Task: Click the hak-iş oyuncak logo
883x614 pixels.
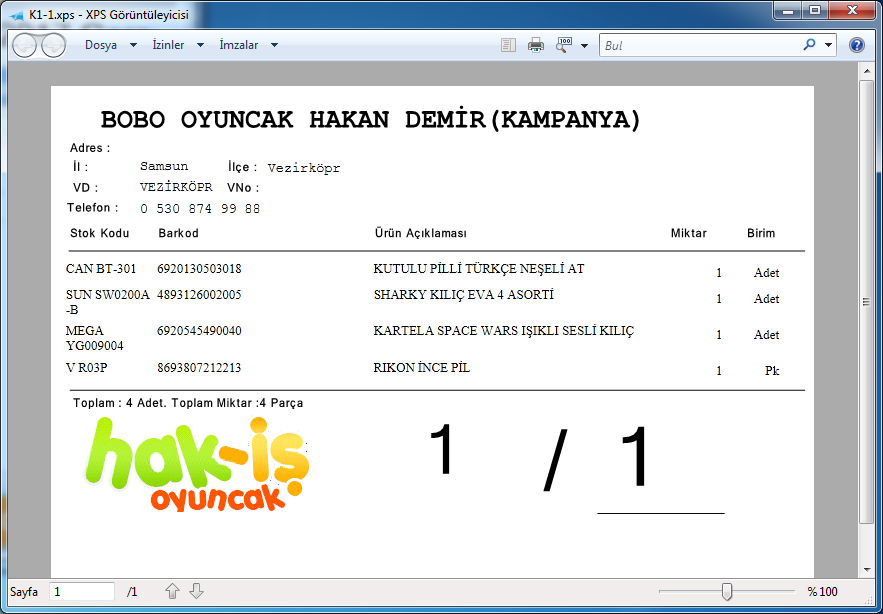Action: click(195, 464)
